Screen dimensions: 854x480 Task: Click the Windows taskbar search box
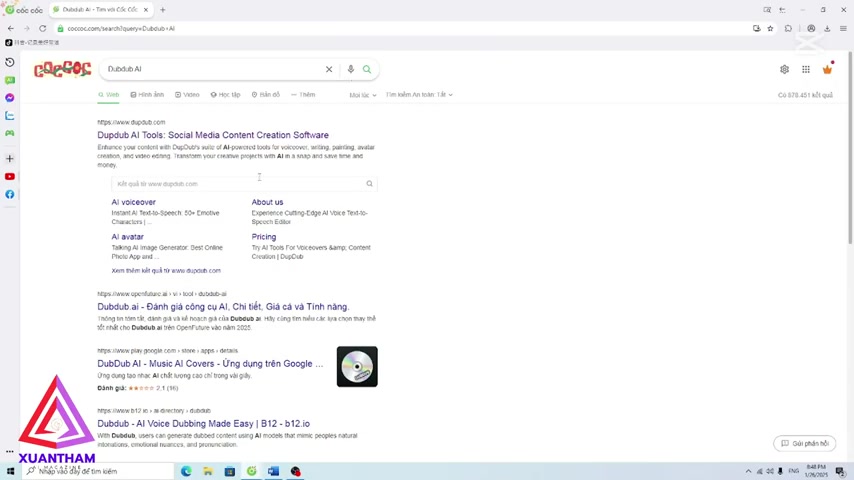click(x=98, y=471)
